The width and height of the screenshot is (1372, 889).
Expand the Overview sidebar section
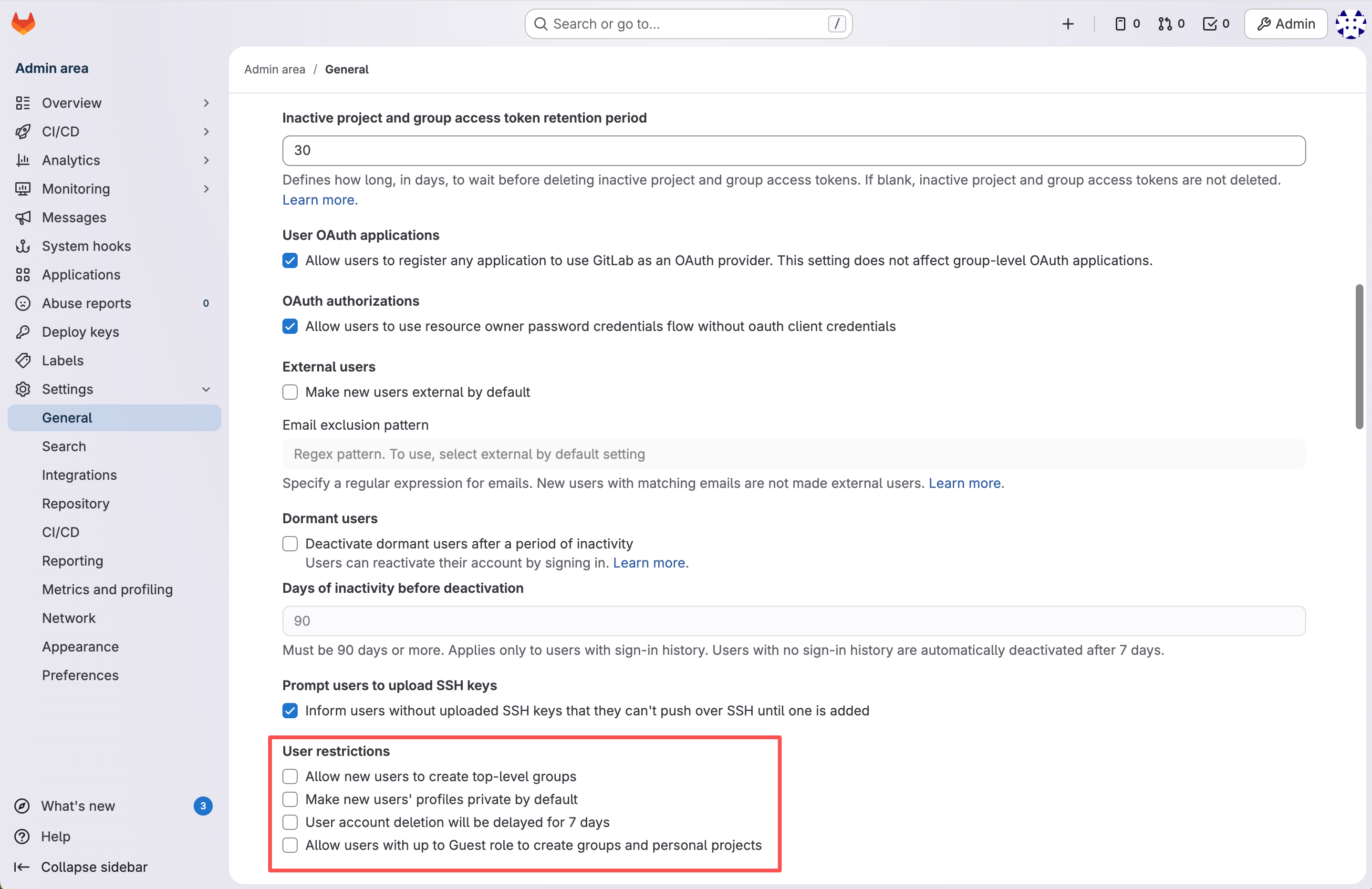click(x=206, y=103)
